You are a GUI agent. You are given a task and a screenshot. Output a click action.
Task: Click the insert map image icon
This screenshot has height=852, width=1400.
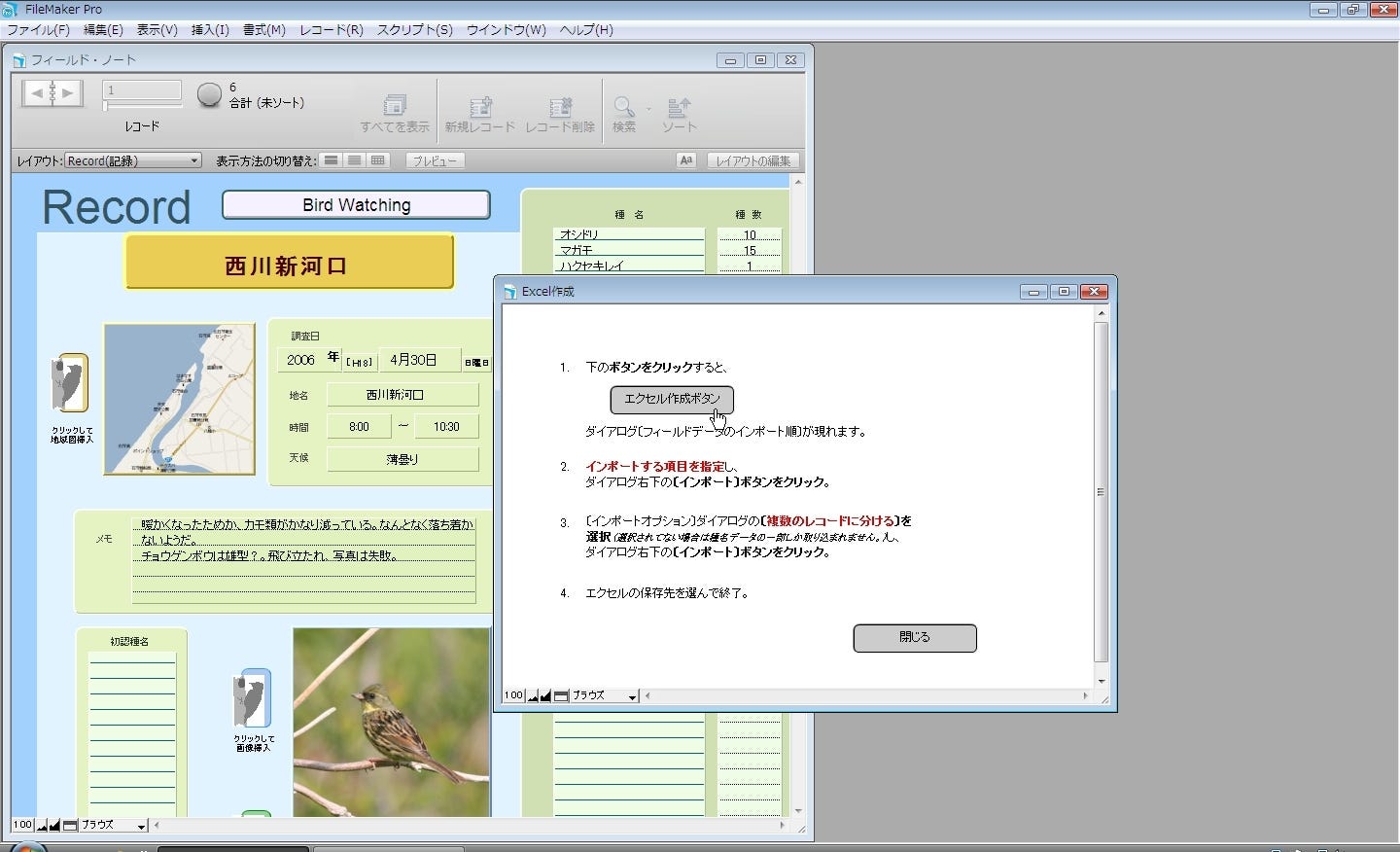(x=70, y=382)
